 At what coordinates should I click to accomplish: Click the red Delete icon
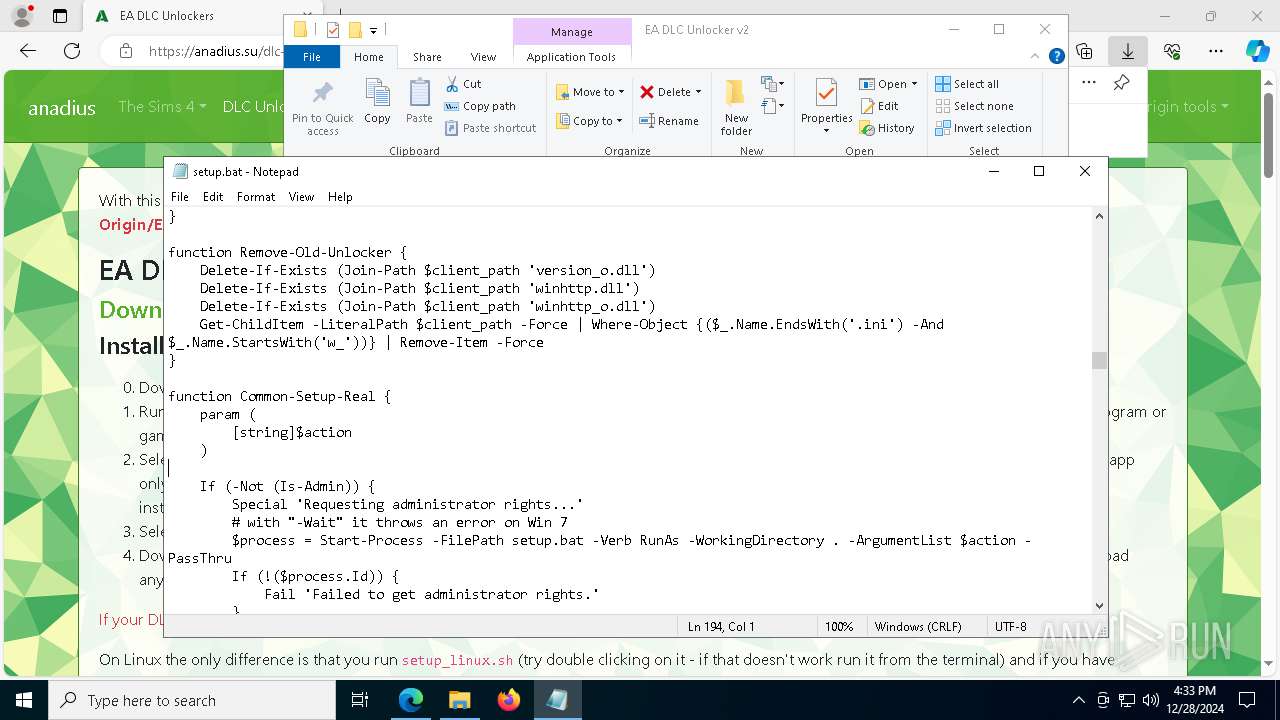(x=647, y=92)
